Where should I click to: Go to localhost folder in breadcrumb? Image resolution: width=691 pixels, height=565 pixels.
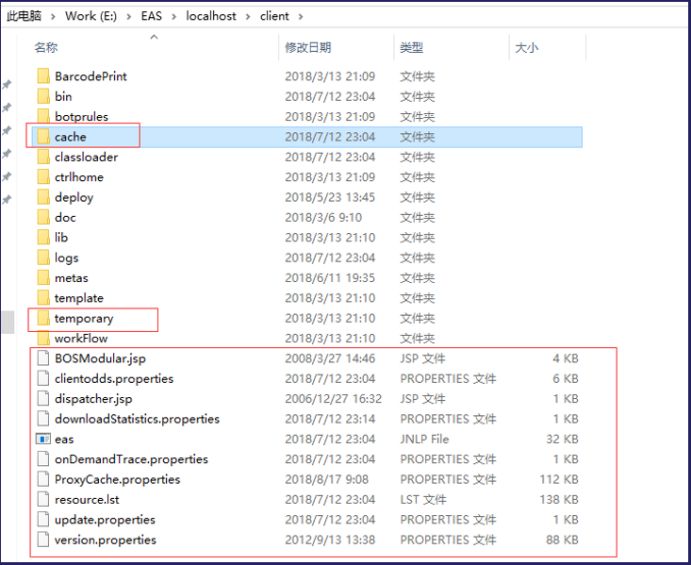point(211,16)
